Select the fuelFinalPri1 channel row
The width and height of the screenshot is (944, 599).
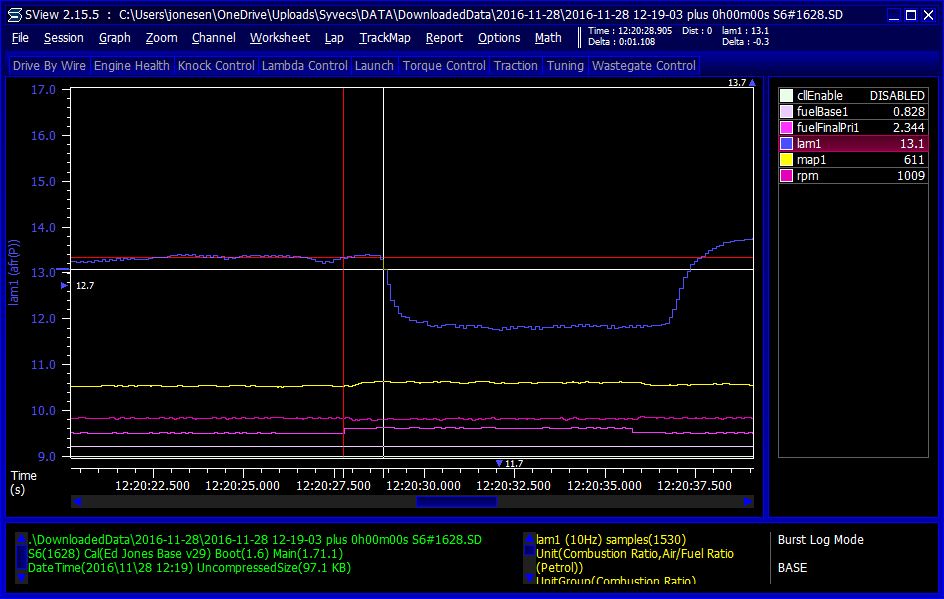click(853, 128)
